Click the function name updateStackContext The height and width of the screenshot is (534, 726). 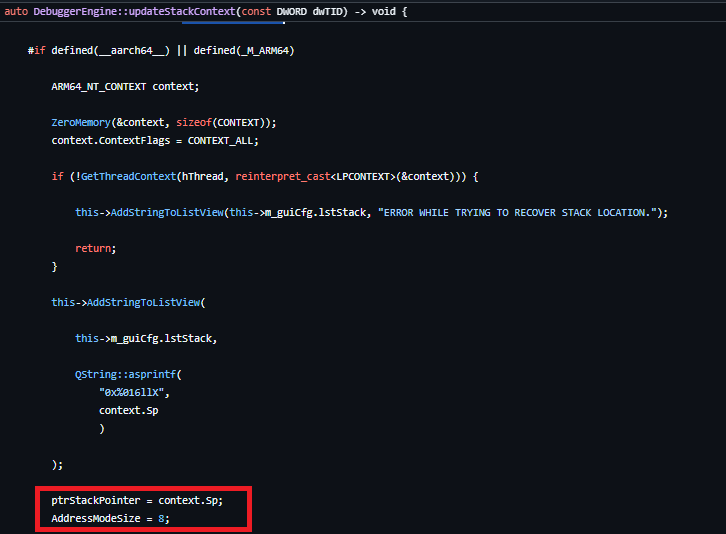pos(182,12)
